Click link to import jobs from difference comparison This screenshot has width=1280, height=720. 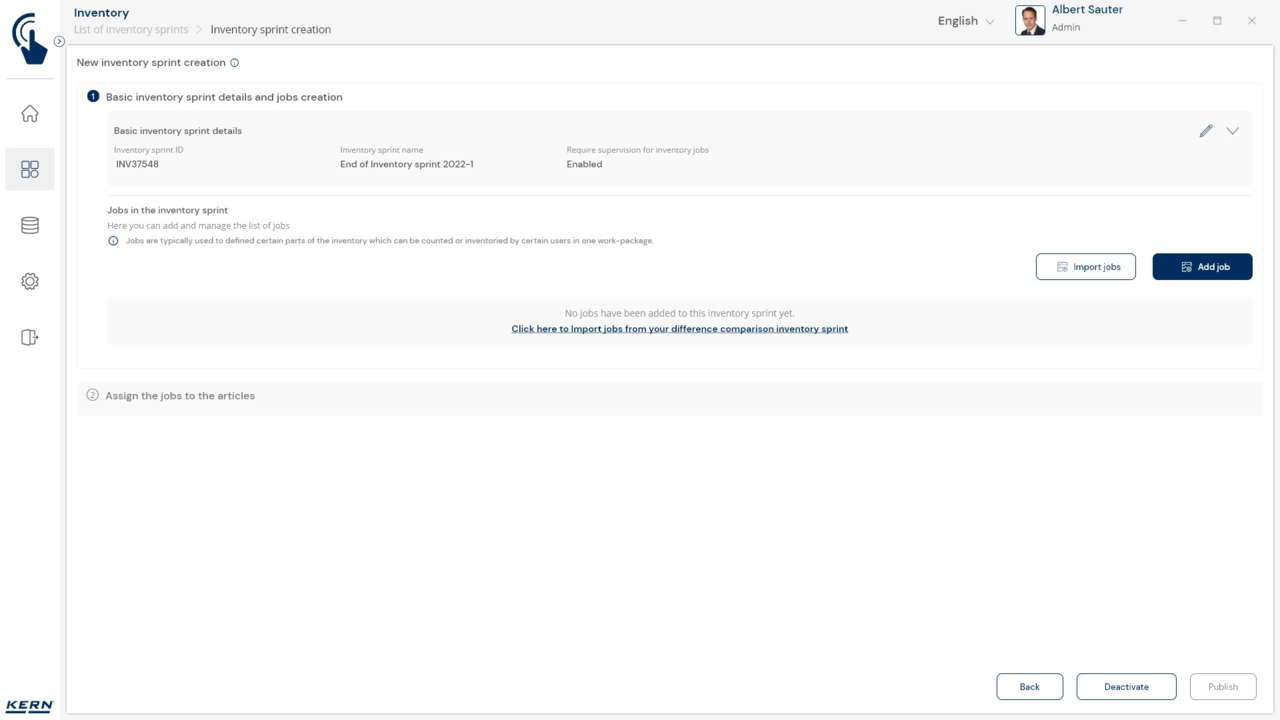click(679, 329)
